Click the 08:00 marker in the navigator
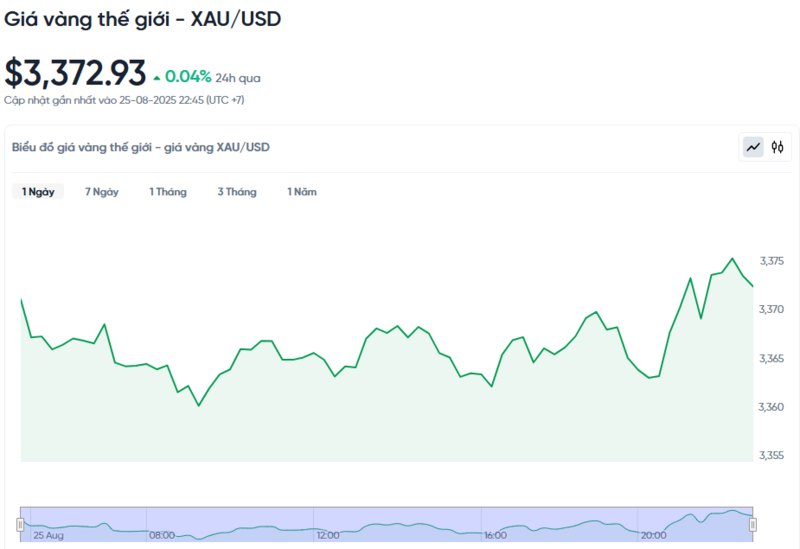The height and width of the screenshot is (549, 800). coord(160,536)
